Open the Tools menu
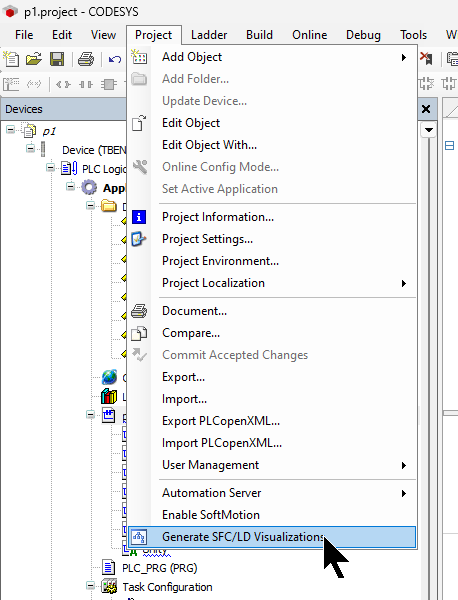The height and width of the screenshot is (600, 458). point(413,35)
